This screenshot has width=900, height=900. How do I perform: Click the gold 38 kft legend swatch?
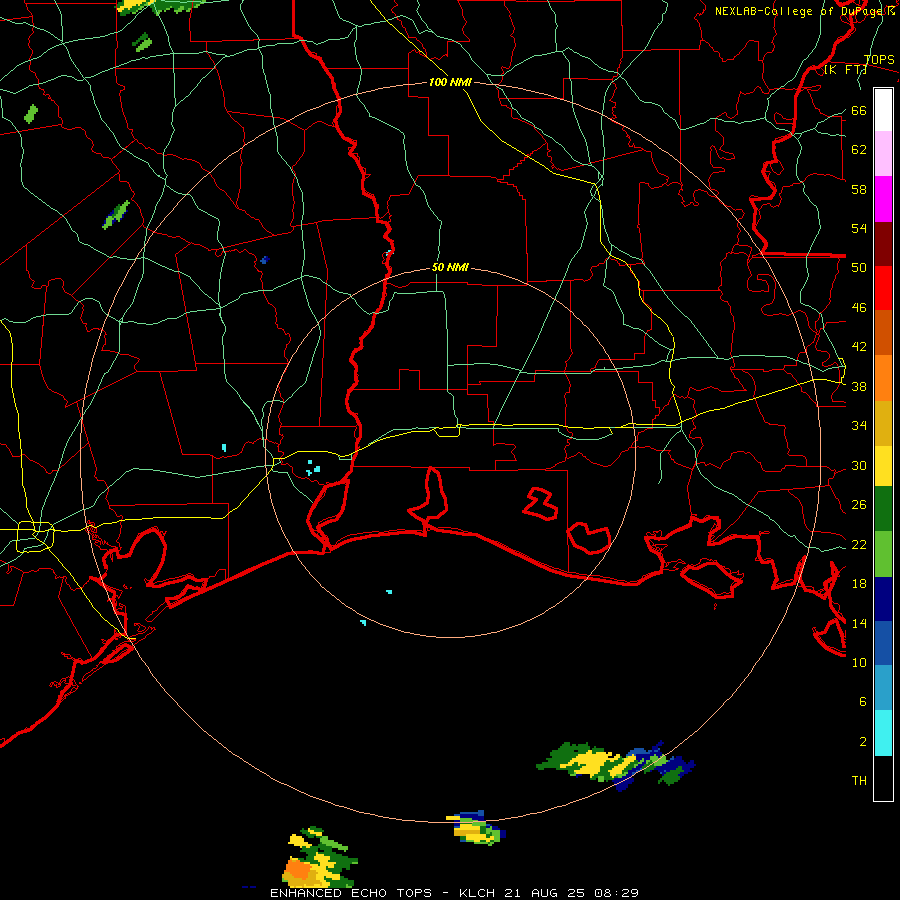coord(883,423)
